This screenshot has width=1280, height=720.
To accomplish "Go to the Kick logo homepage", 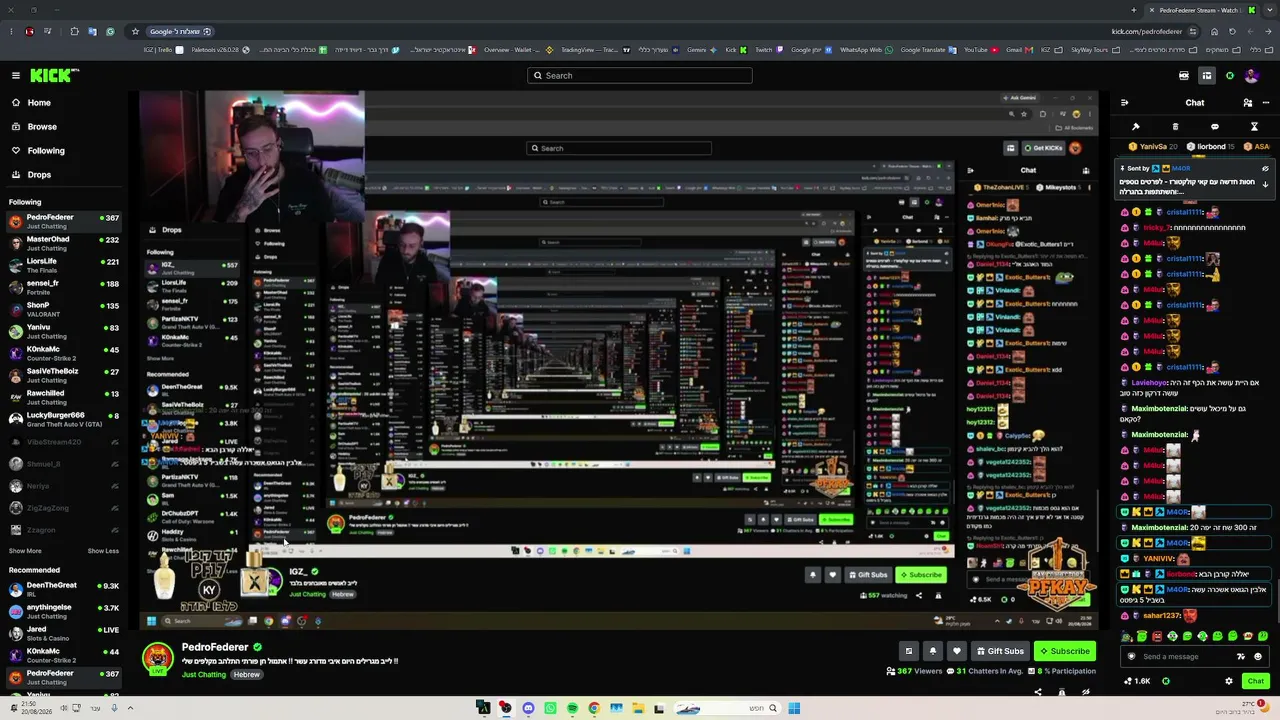I will click(x=54, y=75).
